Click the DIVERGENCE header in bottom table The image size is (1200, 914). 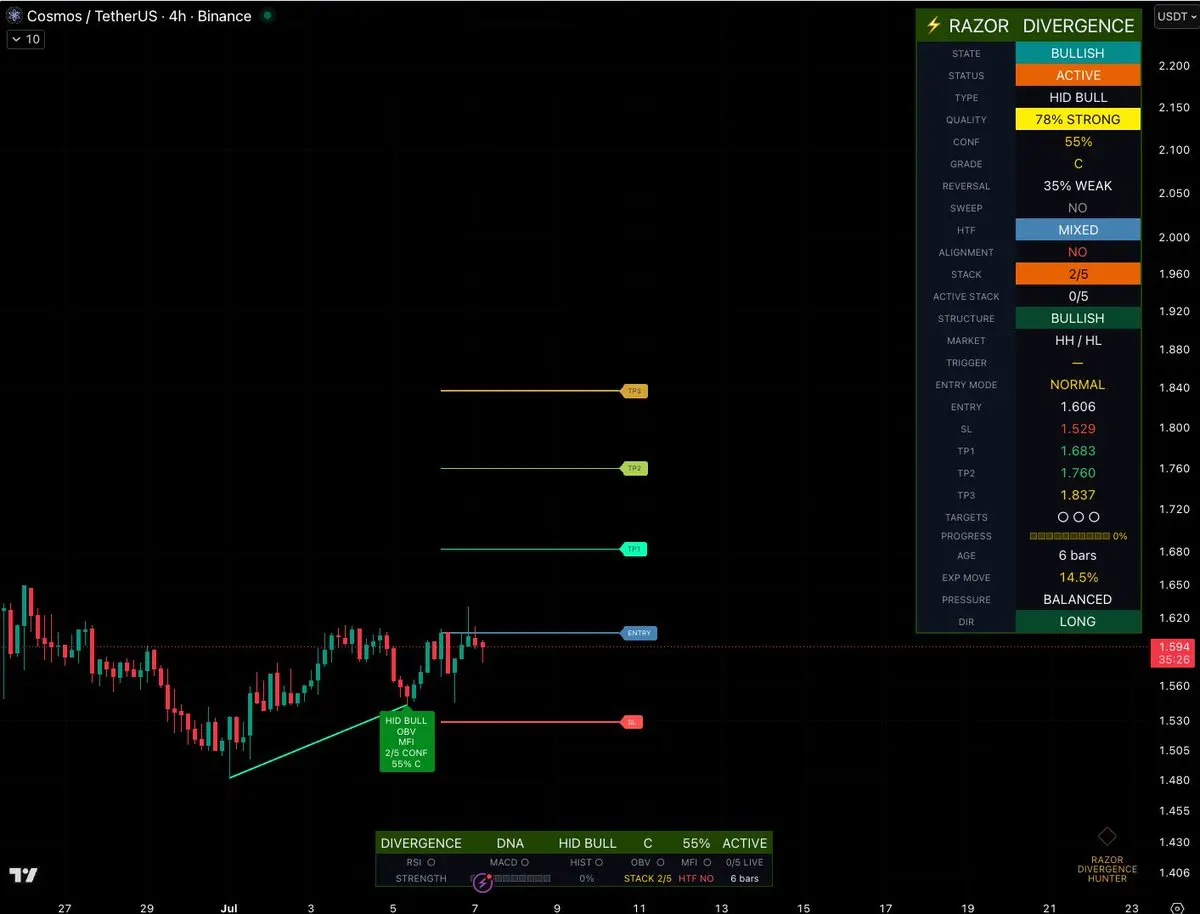(421, 843)
